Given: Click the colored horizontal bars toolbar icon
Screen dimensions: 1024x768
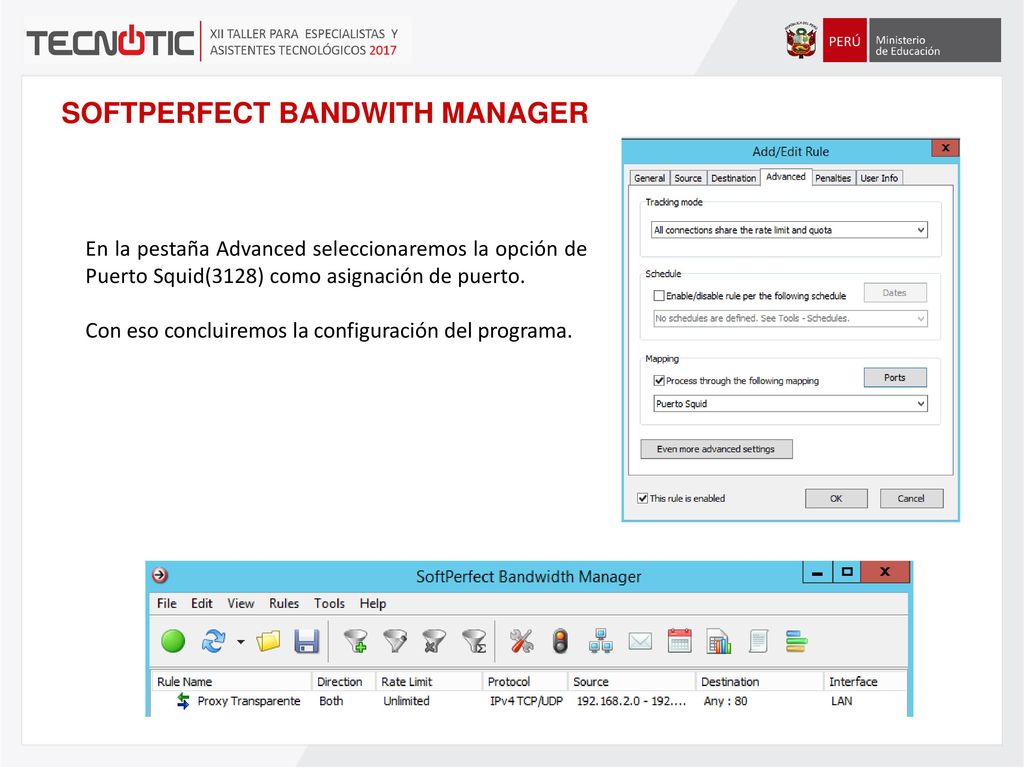Looking at the screenshot, I should click(797, 641).
